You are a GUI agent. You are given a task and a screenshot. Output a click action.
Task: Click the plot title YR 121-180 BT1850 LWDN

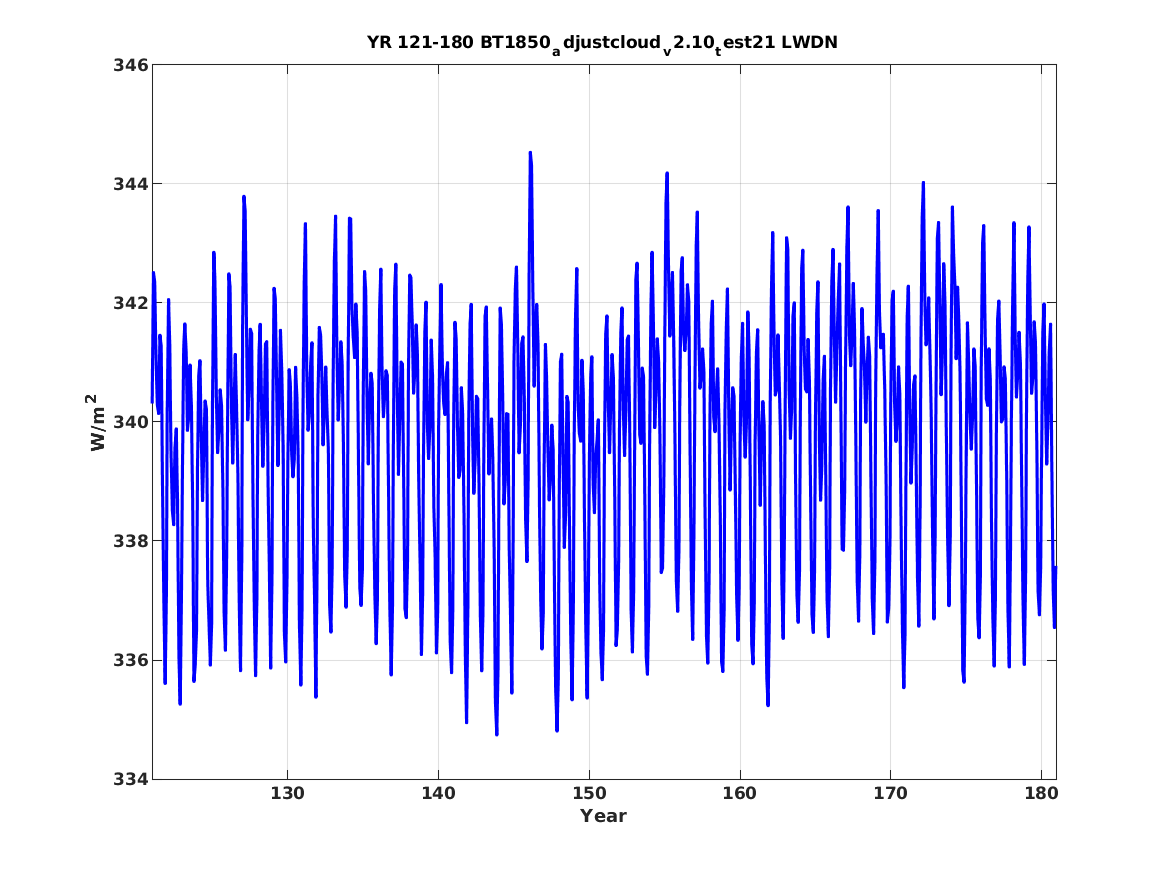pyautogui.click(x=602, y=44)
